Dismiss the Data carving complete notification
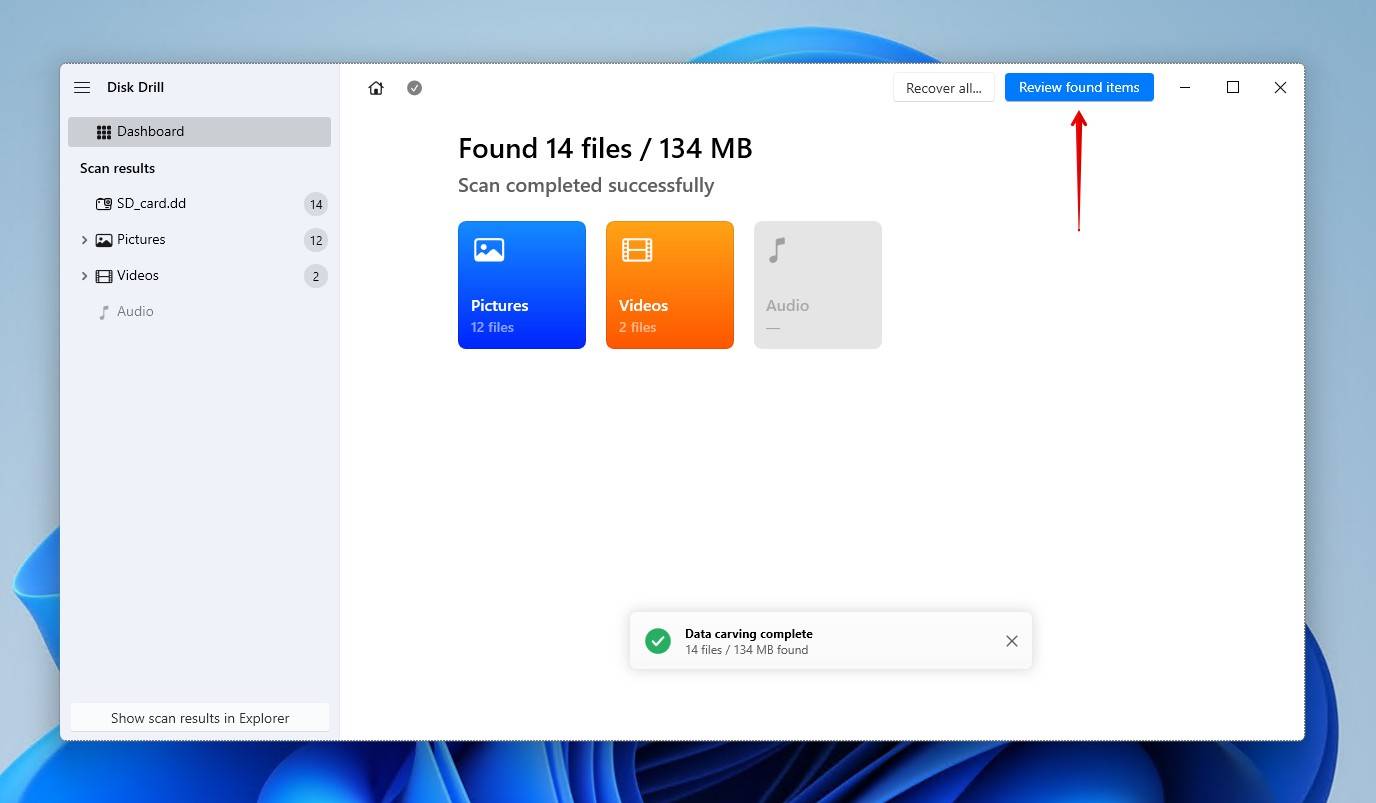The width and height of the screenshot is (1376, 803). coord(1012,641)
